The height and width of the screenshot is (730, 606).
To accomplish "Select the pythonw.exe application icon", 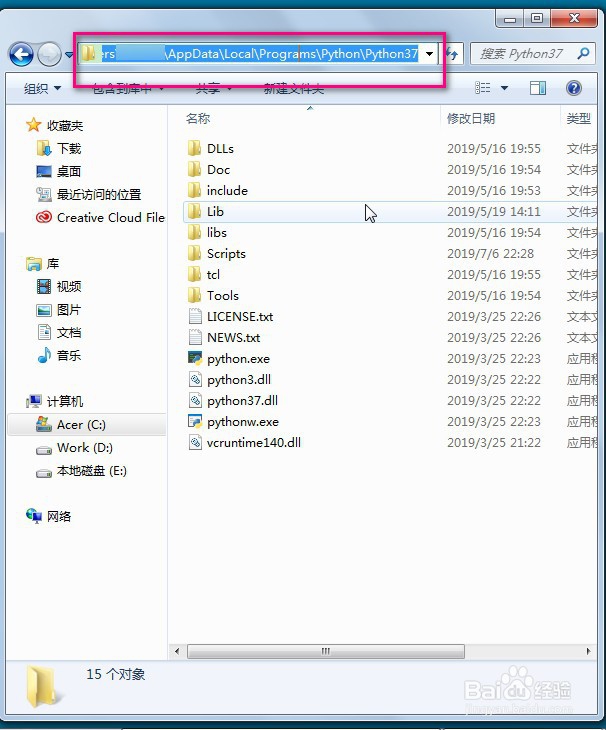I will point(195,421).
